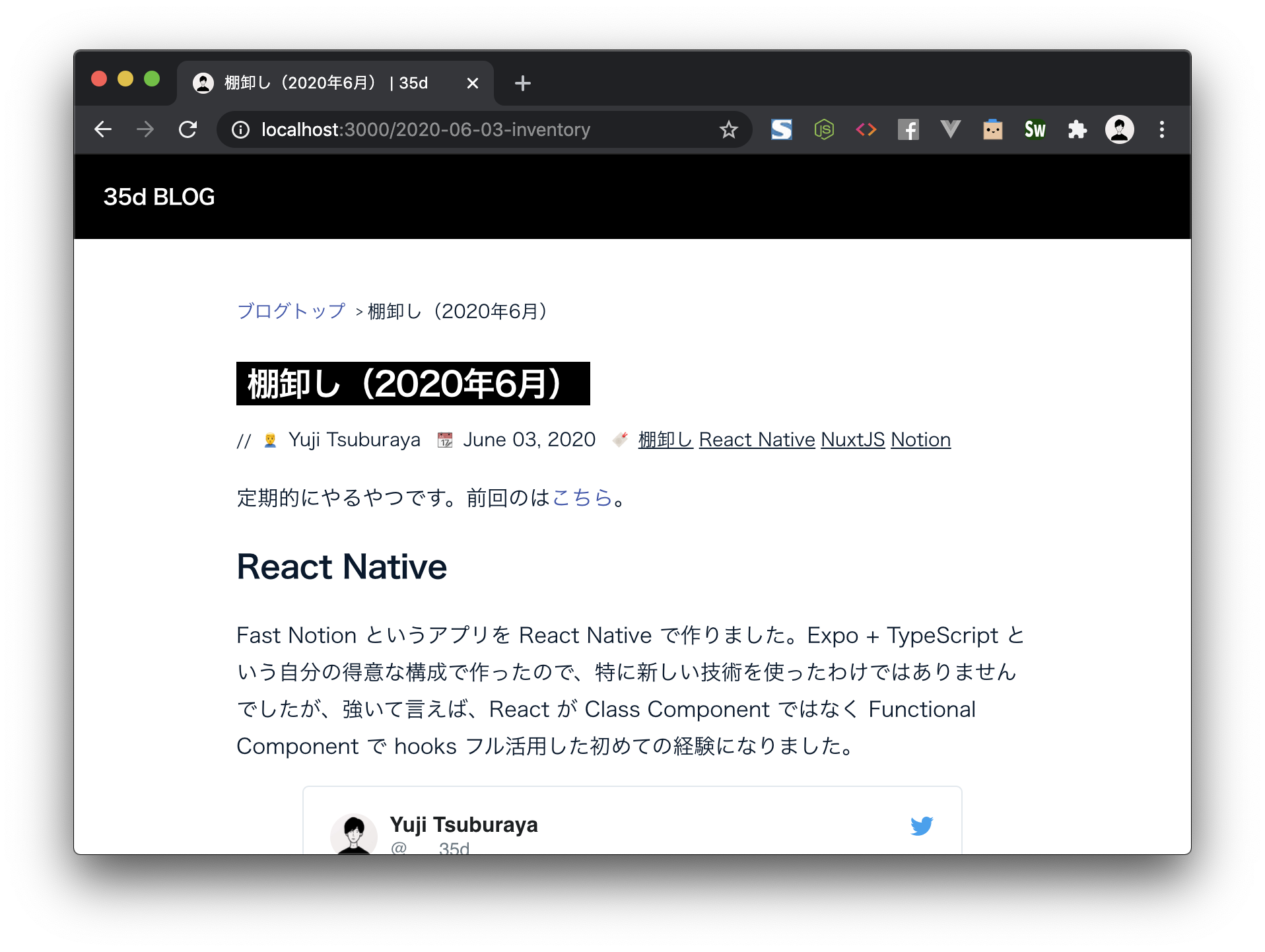Screen dimensions: 1265x952
Task: Open the NuxtJS tag link
Action: pos(853,440)
